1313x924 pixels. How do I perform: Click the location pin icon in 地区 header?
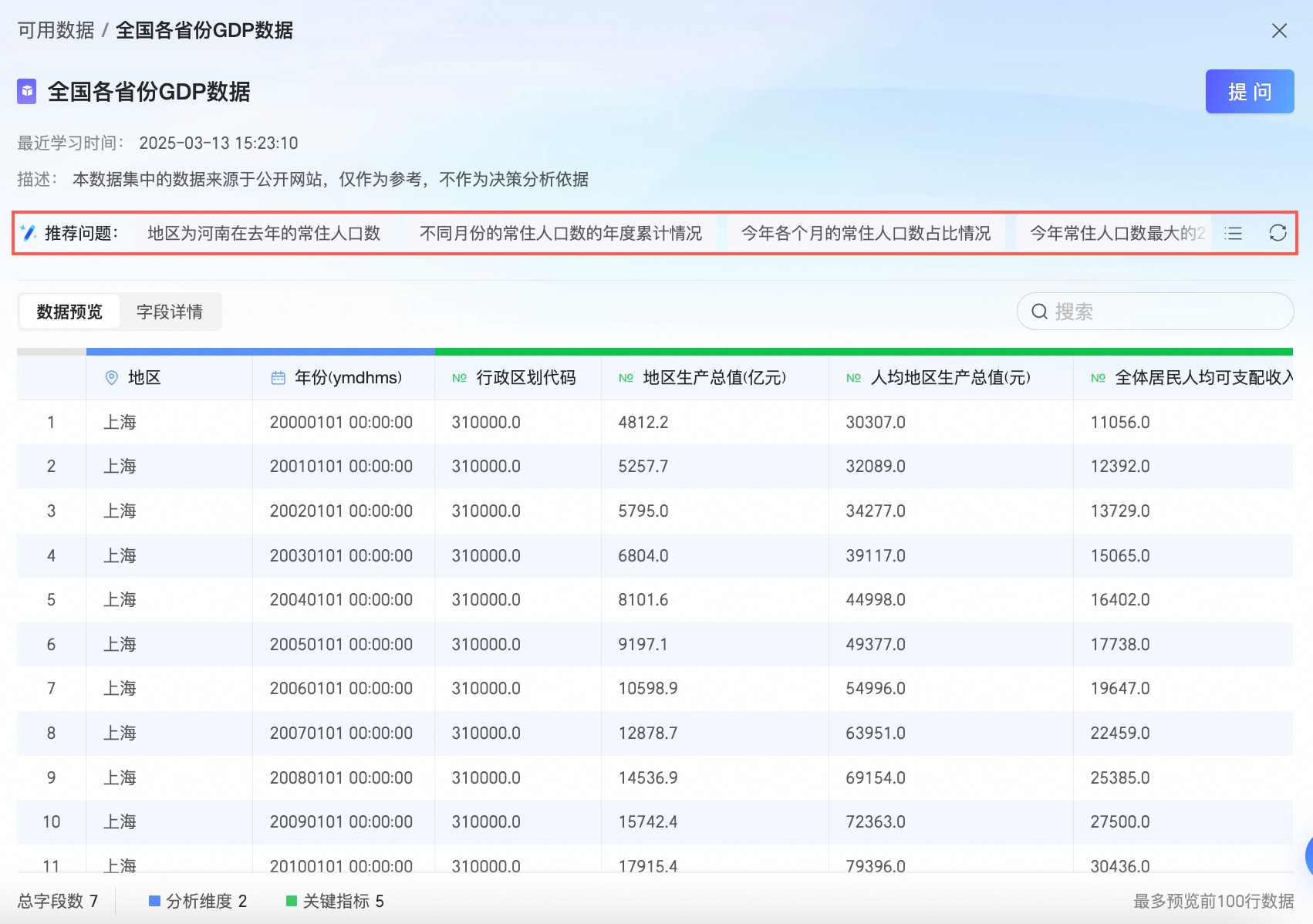(x=112, y=377)
